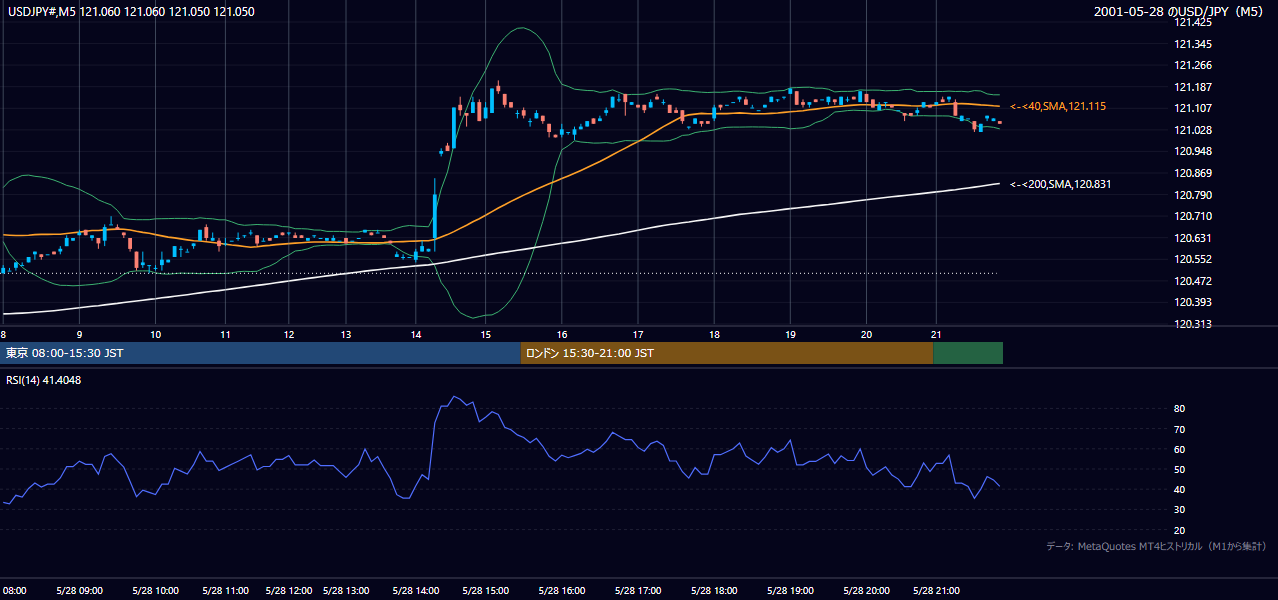1278x600 pixels.
Task: Click price axis label 121.187
Action: (1193, 87)
